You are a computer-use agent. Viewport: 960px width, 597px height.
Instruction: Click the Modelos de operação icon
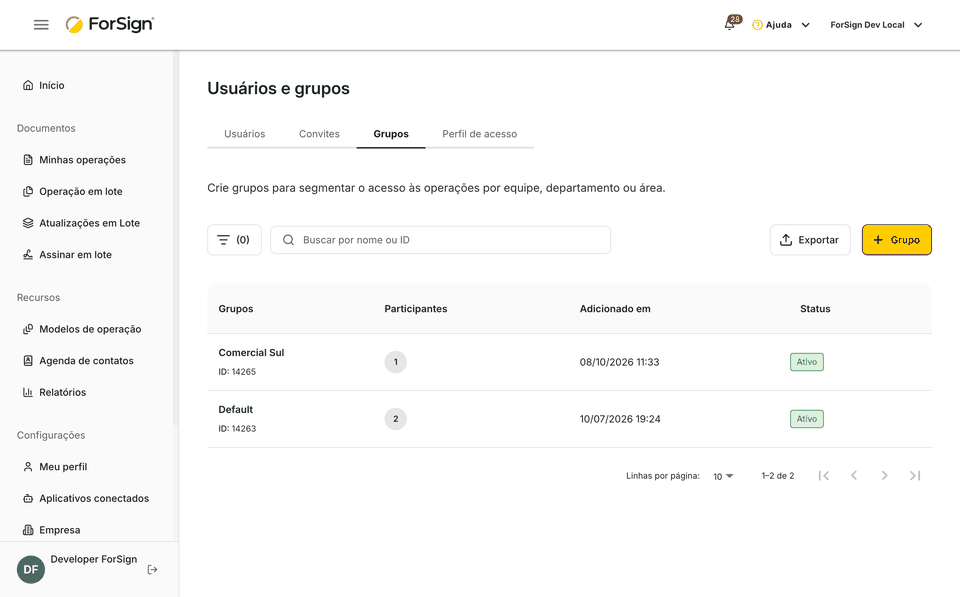(x=28, y=329)
